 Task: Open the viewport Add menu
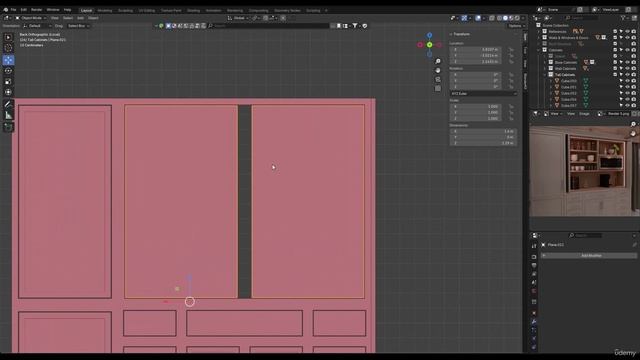click(x=80, y=18)
